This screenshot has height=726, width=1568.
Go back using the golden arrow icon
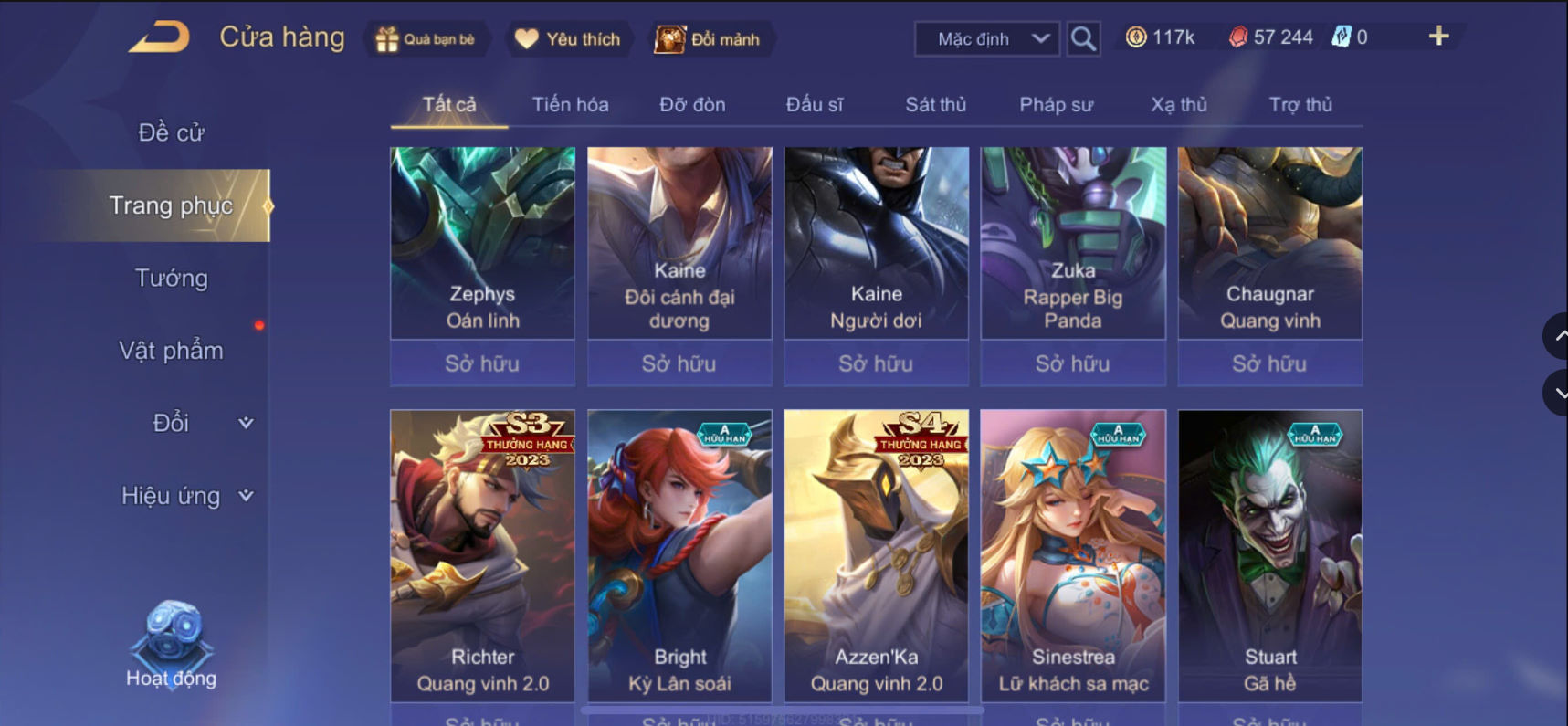pos(159,37)
